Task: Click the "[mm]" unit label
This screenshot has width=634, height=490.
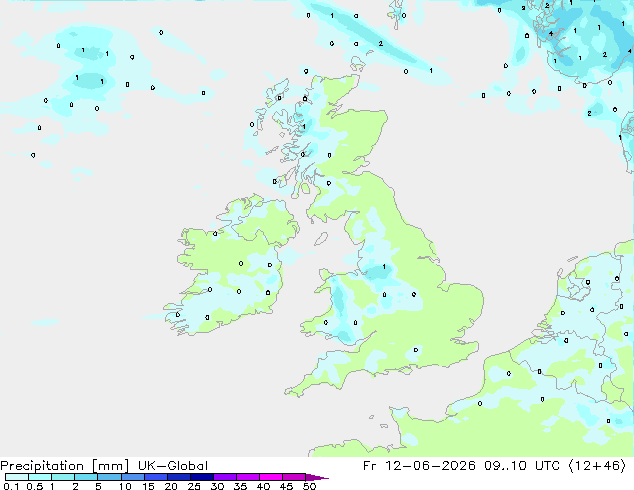Action: click(x=110, y=466)
